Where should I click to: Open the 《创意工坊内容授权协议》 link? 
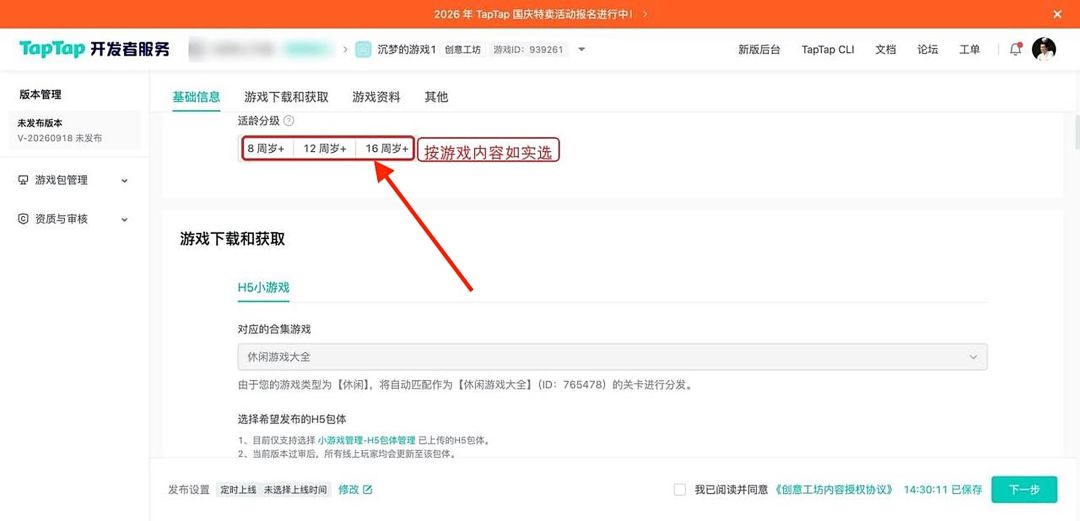pos(833,489)
